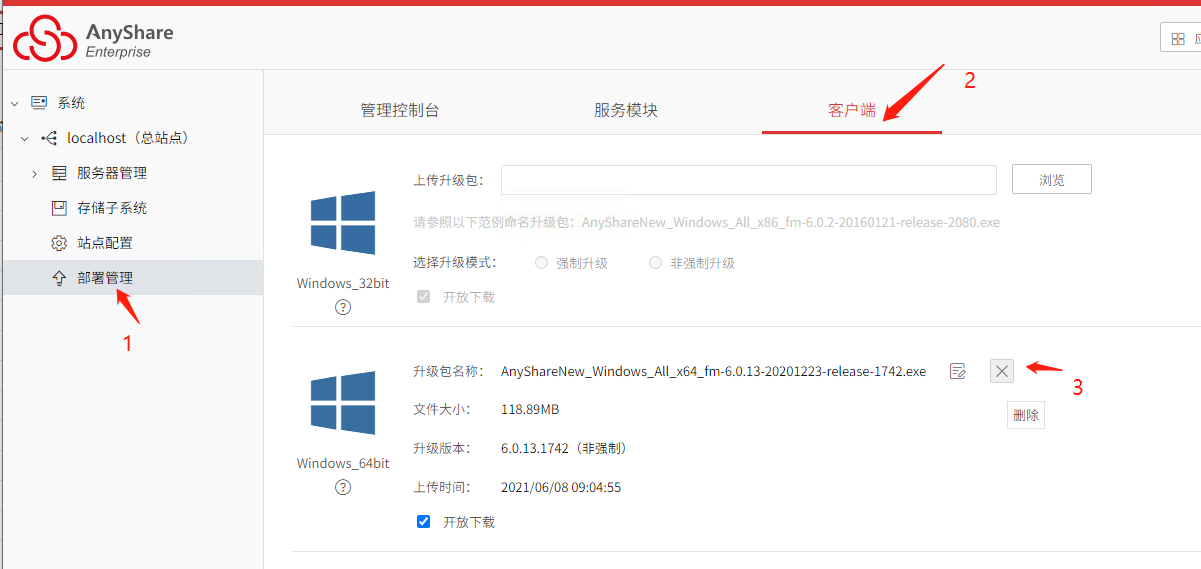
Task: Open 系统 in the sidebar tree
Action: [x=71, y=103]
